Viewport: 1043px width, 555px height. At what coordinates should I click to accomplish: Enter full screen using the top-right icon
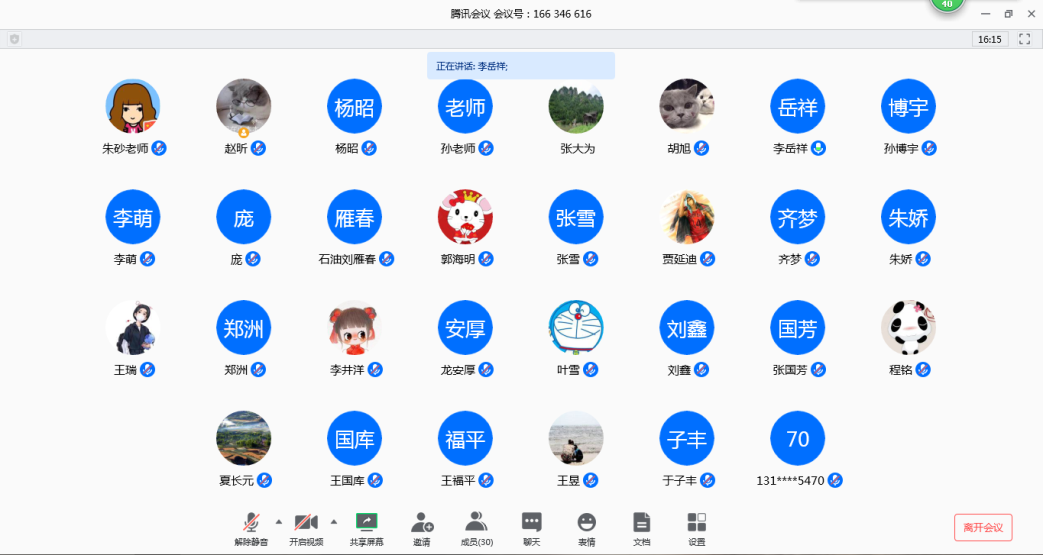pos(1024,39)
